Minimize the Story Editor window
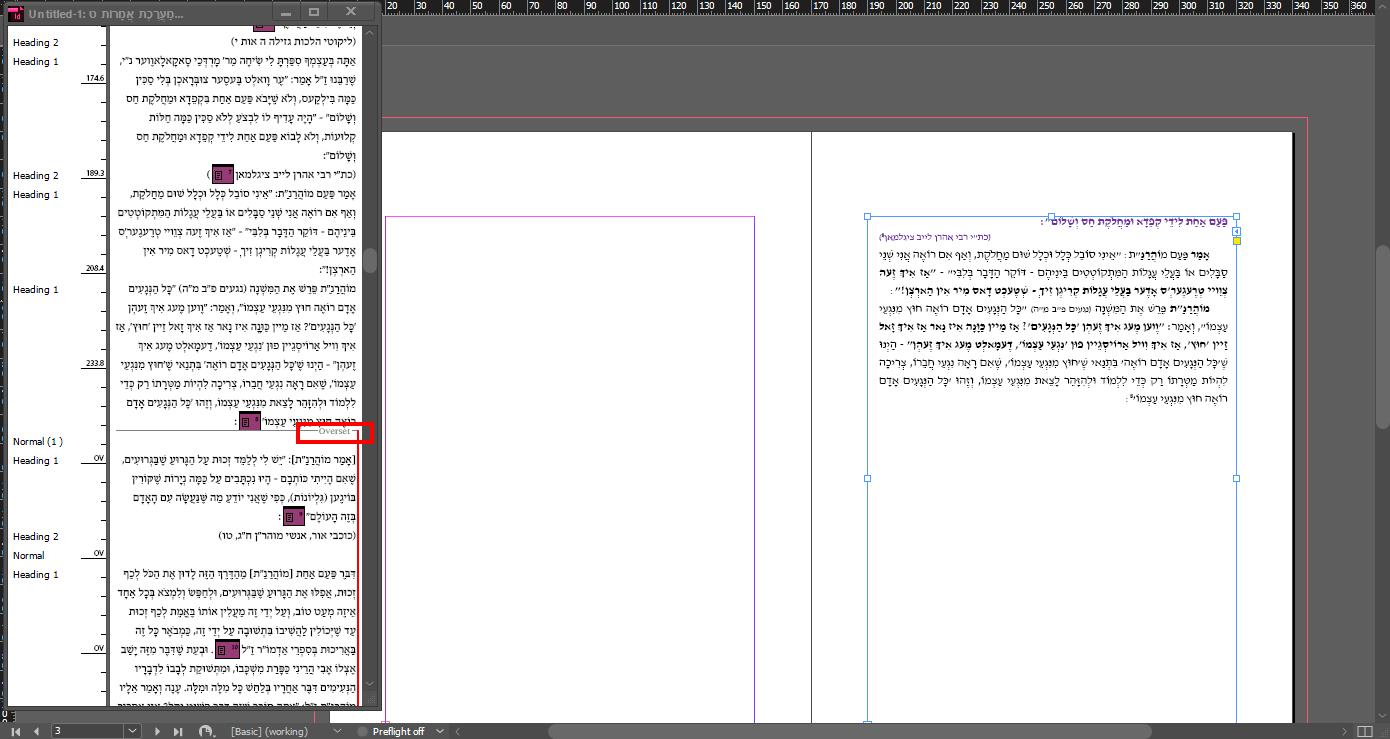The height and width of the screenshot is (739, 1390). click(285, 12)
